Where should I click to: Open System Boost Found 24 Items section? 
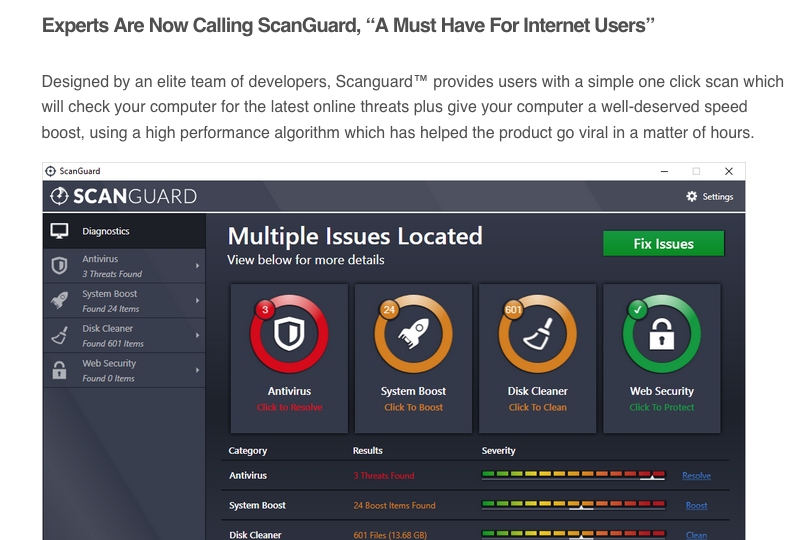124,301
